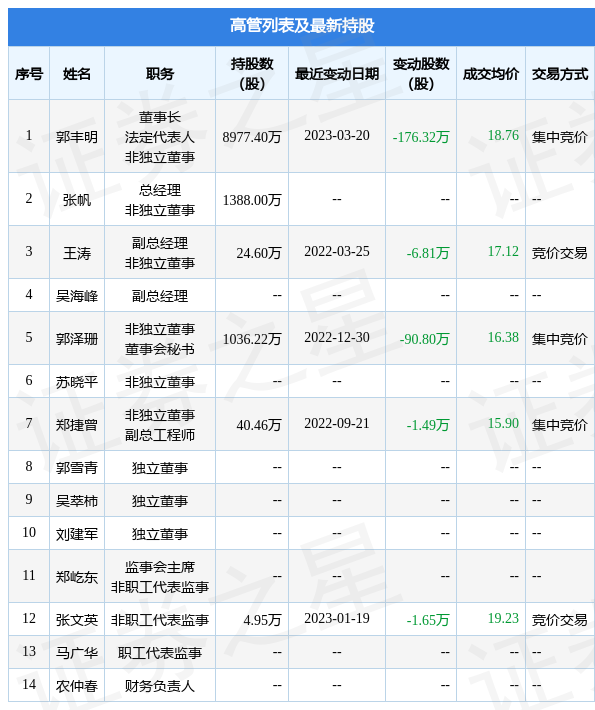
Task: Click the change value -176.32万
Action: [x=421, y=136]
